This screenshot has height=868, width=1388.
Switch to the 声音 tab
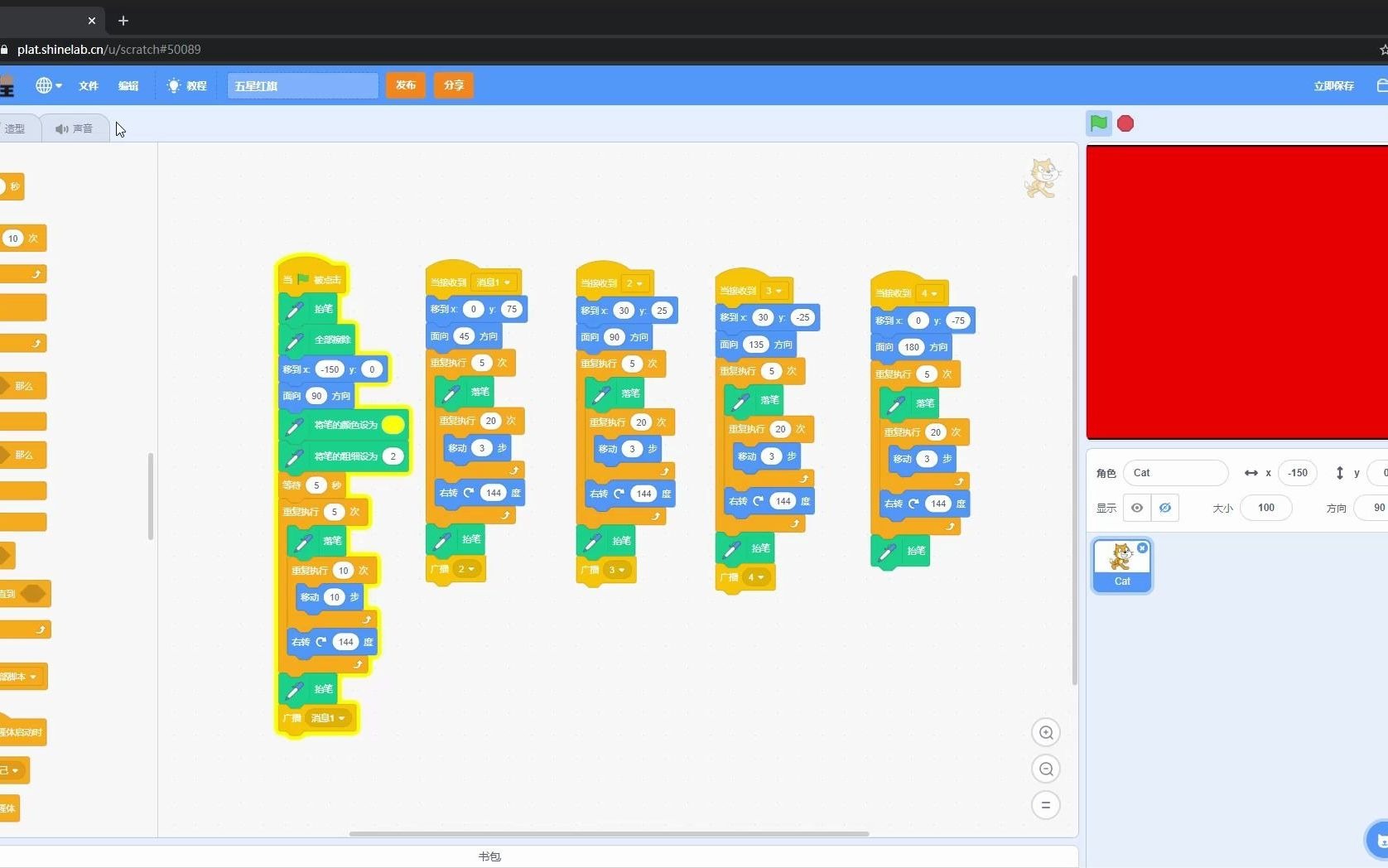pos(75,128)
